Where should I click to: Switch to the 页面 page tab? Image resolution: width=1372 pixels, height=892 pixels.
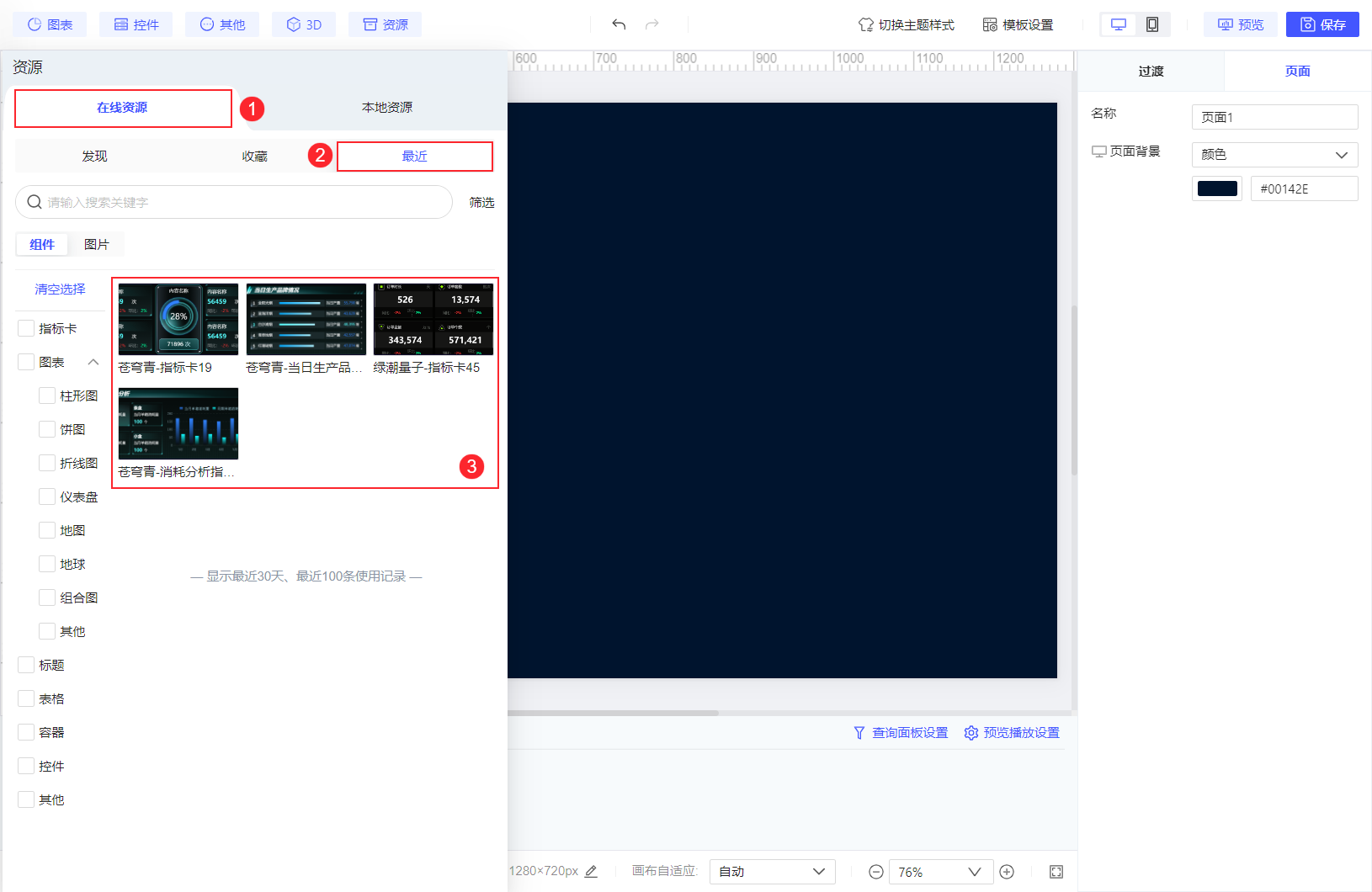point(1298,71)
